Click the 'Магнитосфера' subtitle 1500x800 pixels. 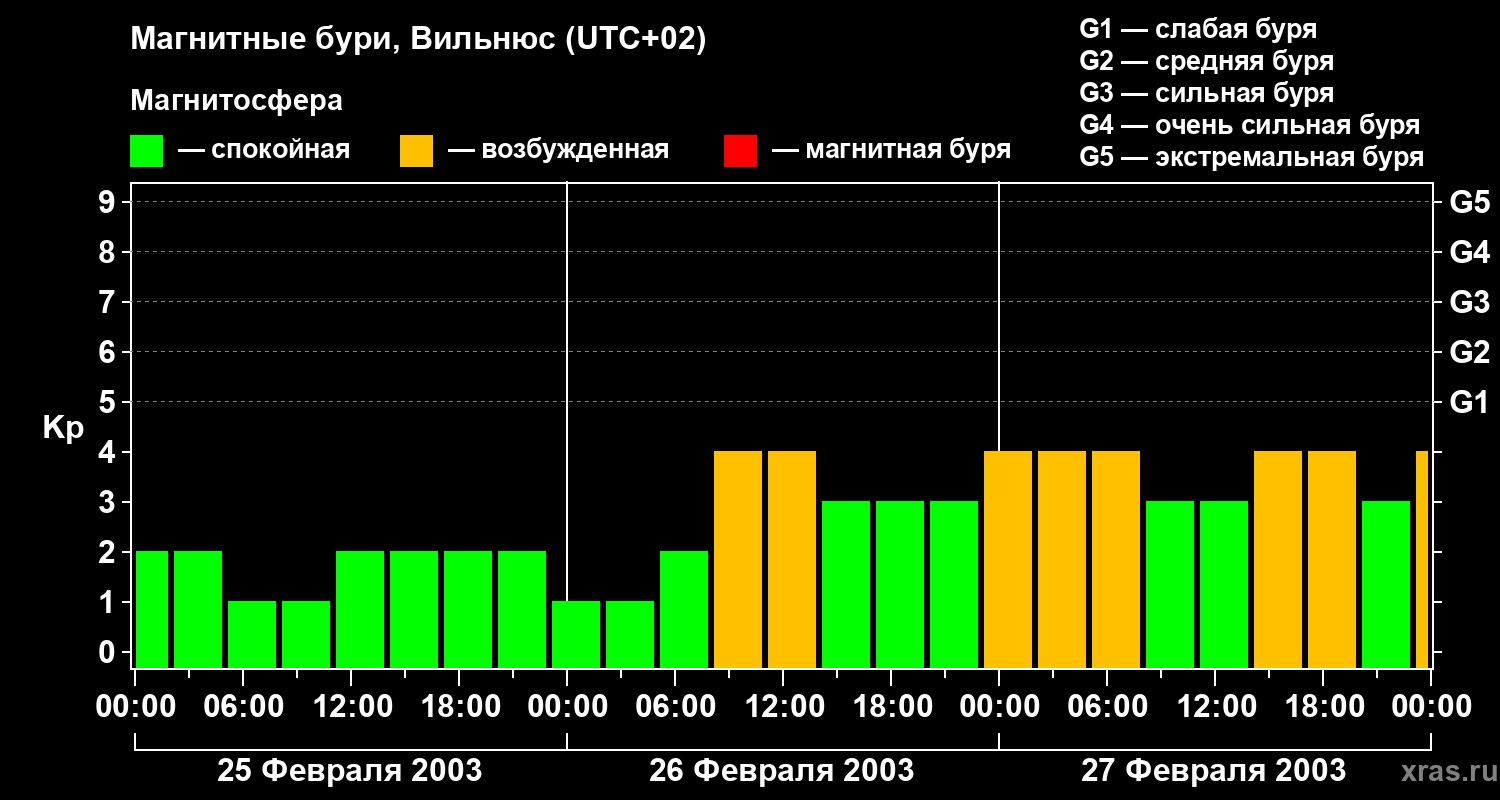(236, 101)
